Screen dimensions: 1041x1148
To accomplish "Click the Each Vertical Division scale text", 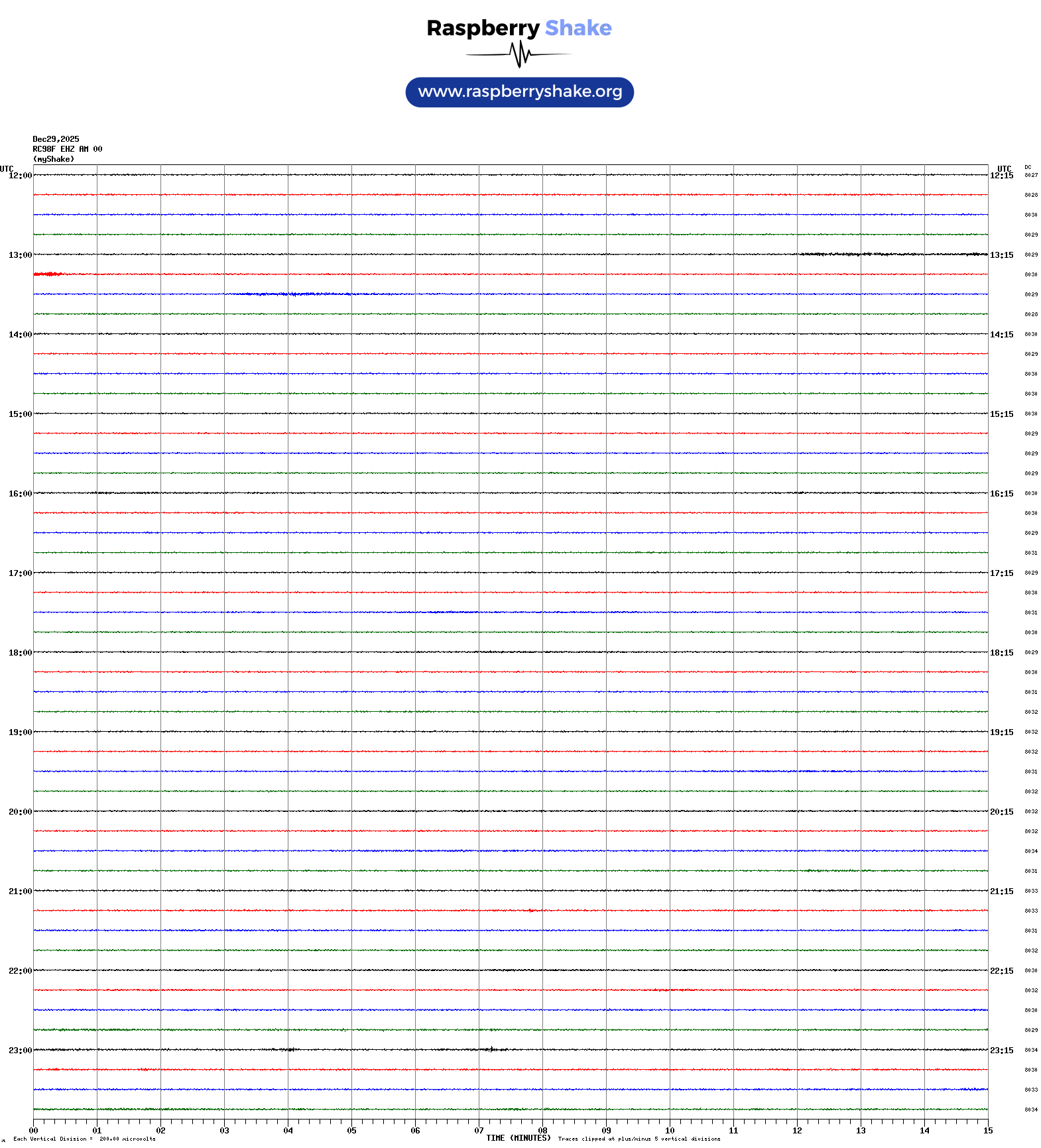I will 84,1139.
